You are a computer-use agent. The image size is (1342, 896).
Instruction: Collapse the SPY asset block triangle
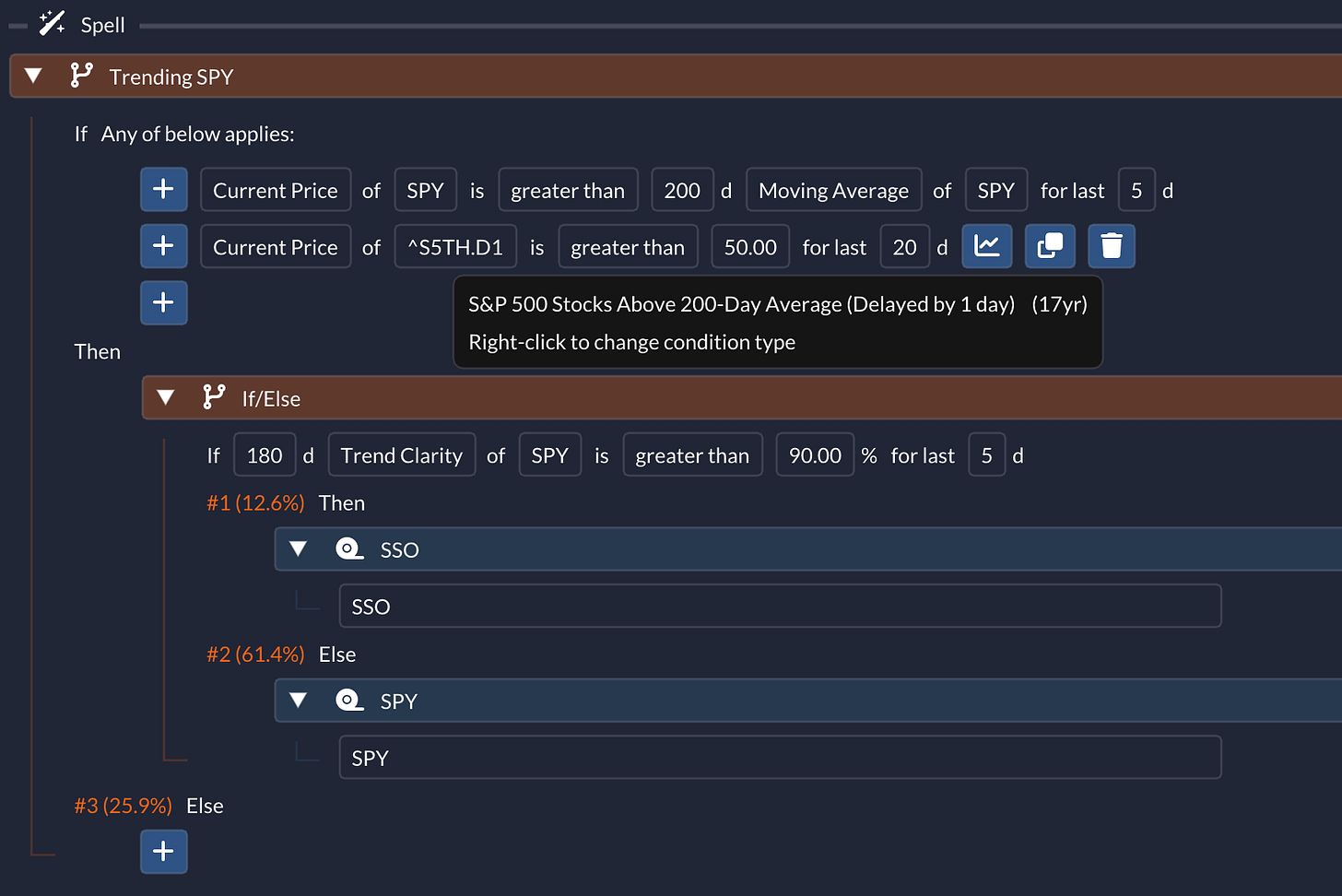click(x=298, y=700)
